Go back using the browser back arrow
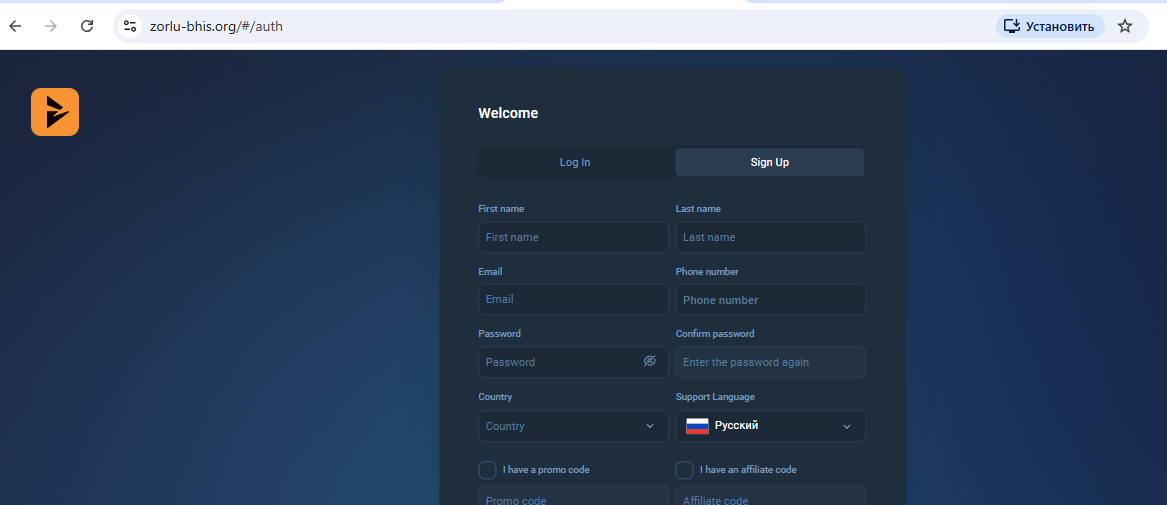 [x=15, y=26]
